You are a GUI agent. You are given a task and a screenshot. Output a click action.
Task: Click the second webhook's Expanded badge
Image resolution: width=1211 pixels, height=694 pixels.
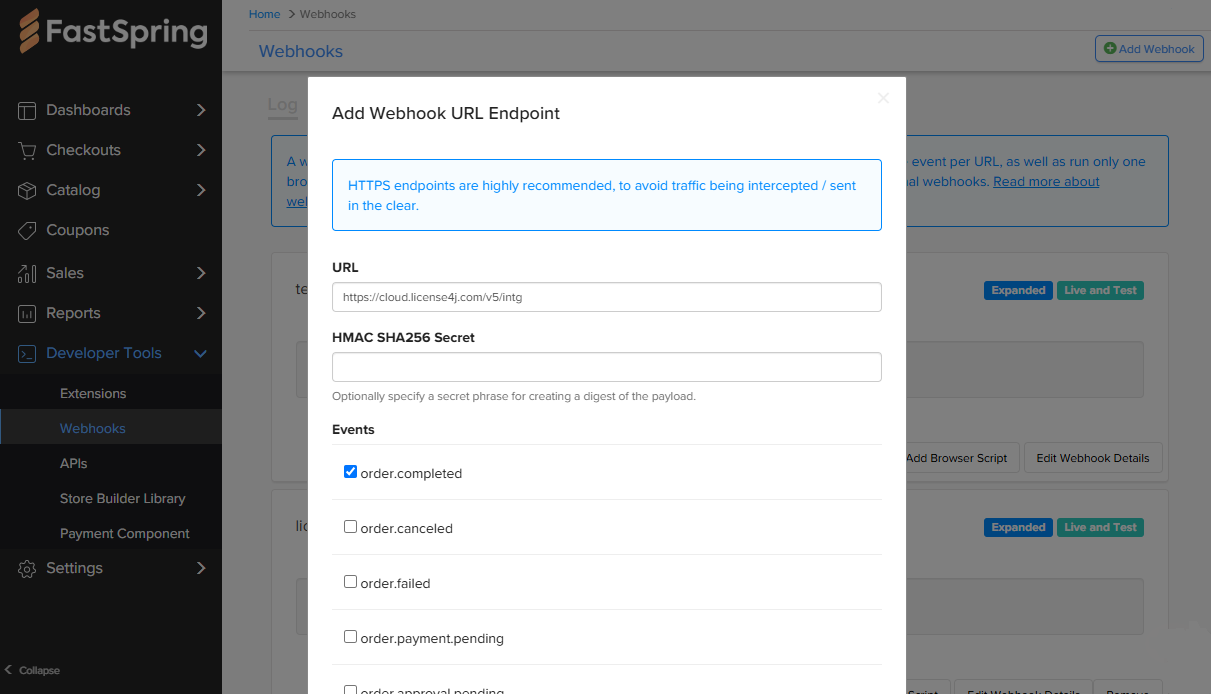[1018, 528]
